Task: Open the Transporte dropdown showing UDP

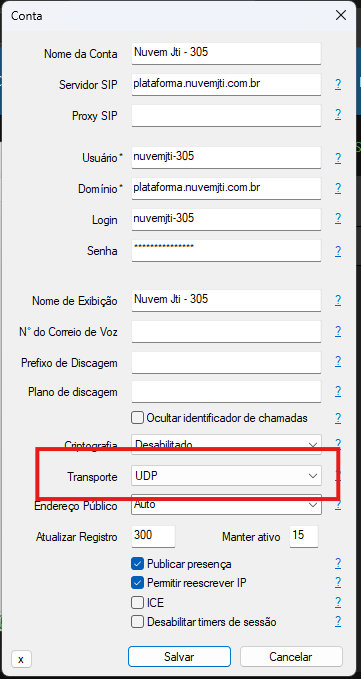Action: [x=226, y=476]
